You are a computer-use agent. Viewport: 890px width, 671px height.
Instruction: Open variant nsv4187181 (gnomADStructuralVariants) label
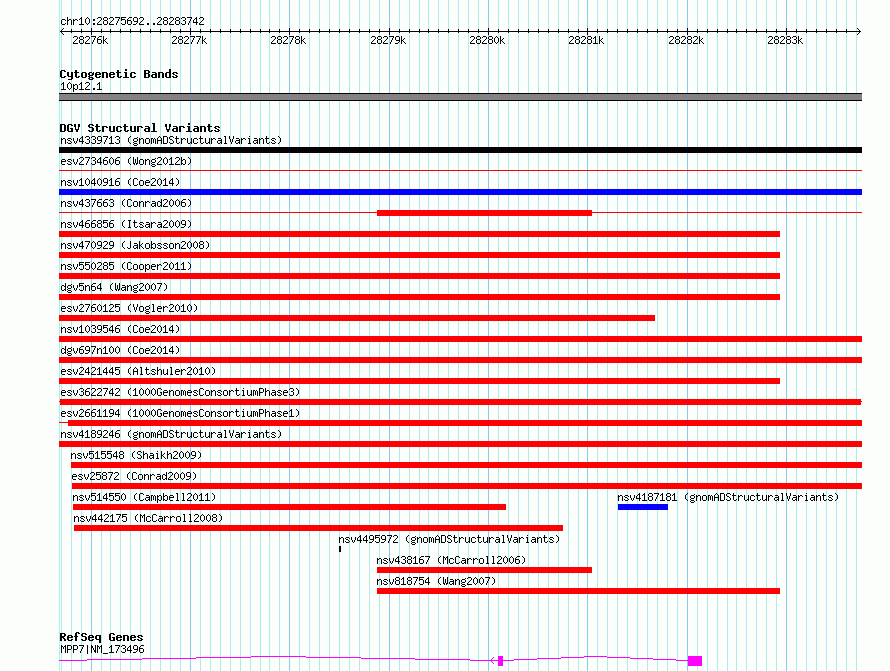click(728, 497)
